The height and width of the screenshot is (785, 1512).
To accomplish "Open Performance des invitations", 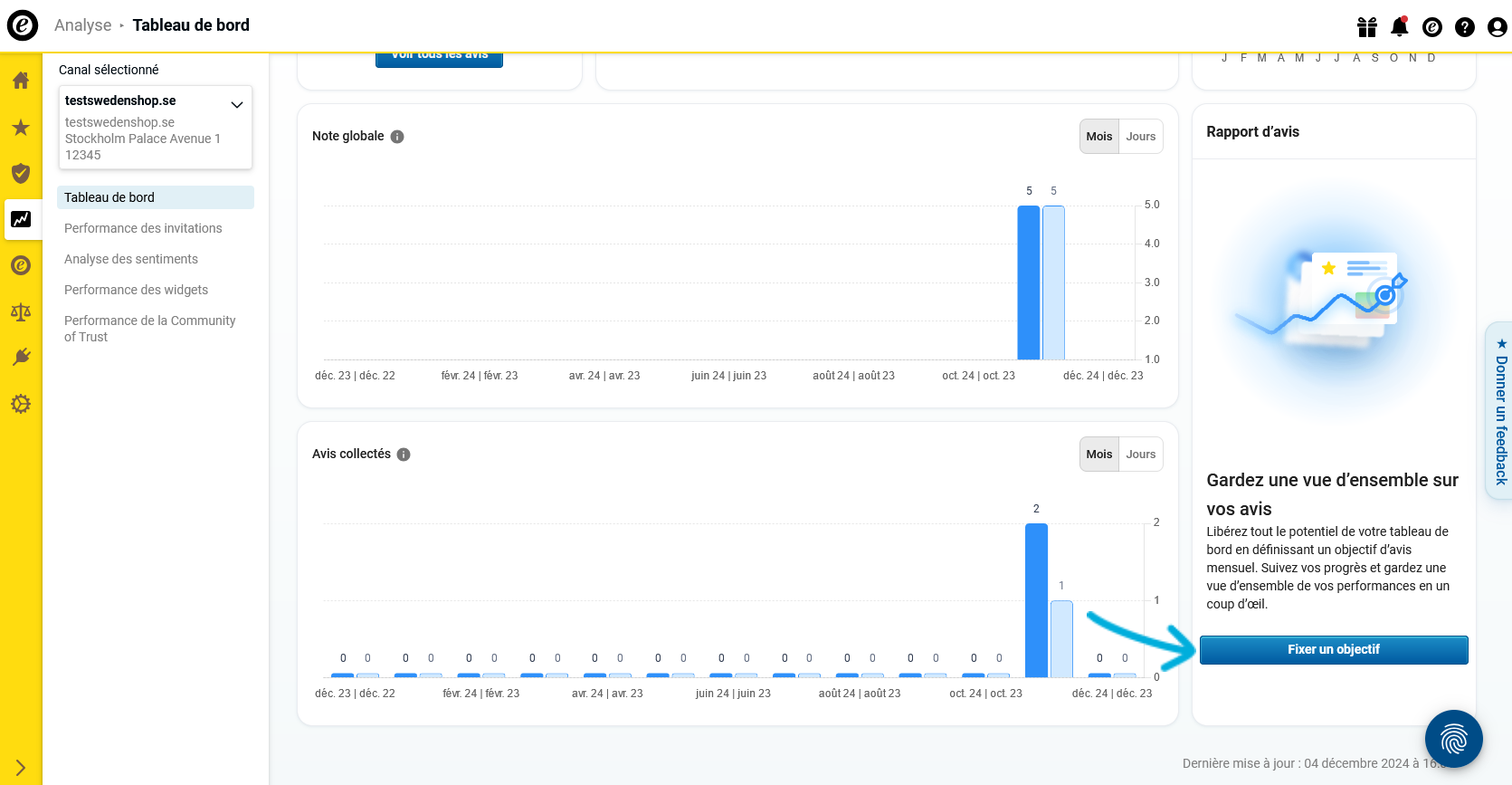I will click(143, 228).
